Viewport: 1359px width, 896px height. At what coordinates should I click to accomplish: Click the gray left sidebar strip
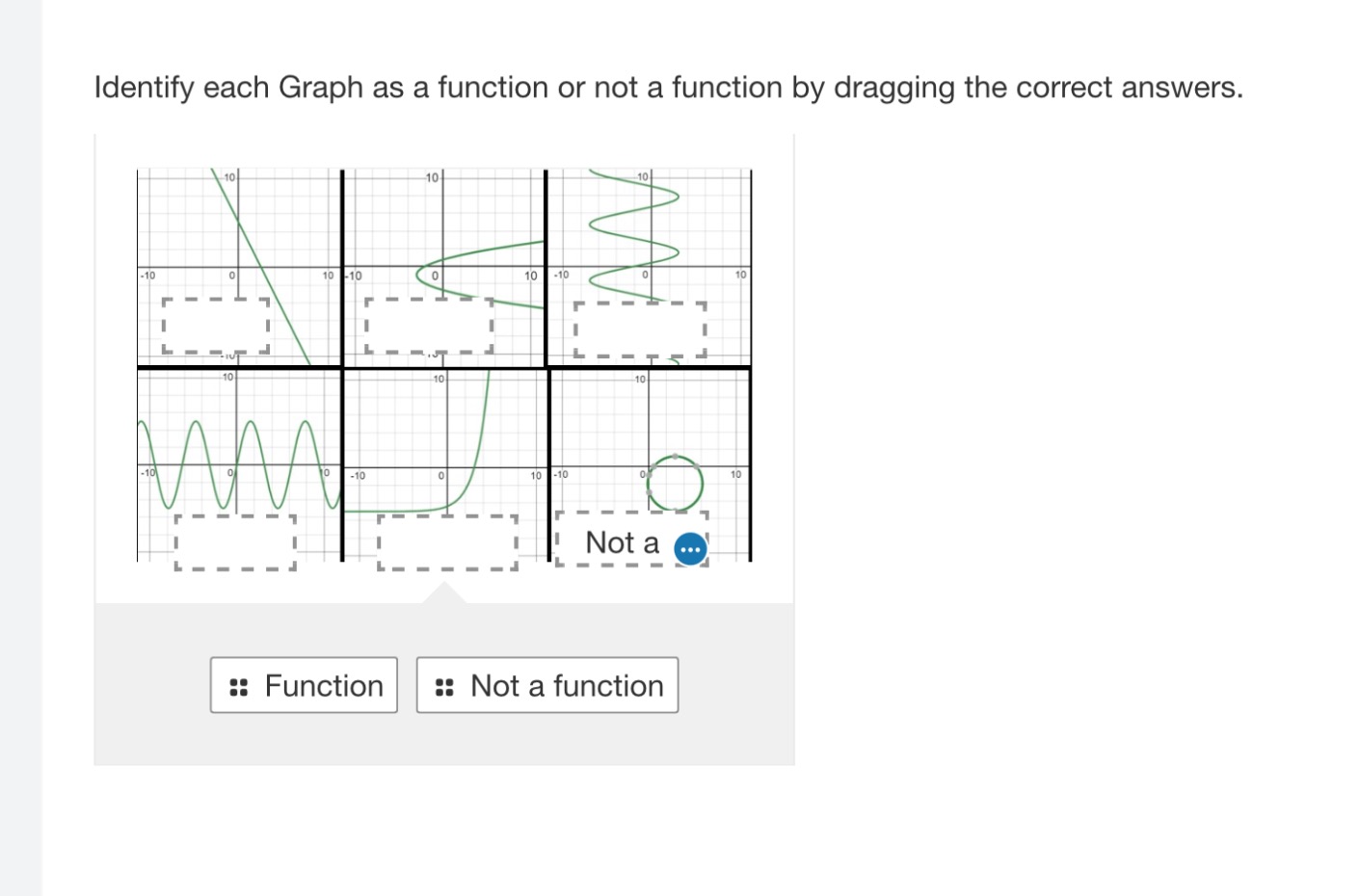tap(20, 448)
